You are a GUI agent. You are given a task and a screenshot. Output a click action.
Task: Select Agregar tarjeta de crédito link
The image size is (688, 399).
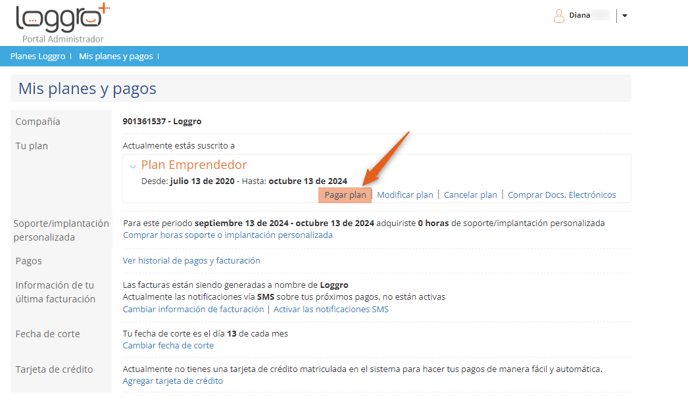click(173, 381)
